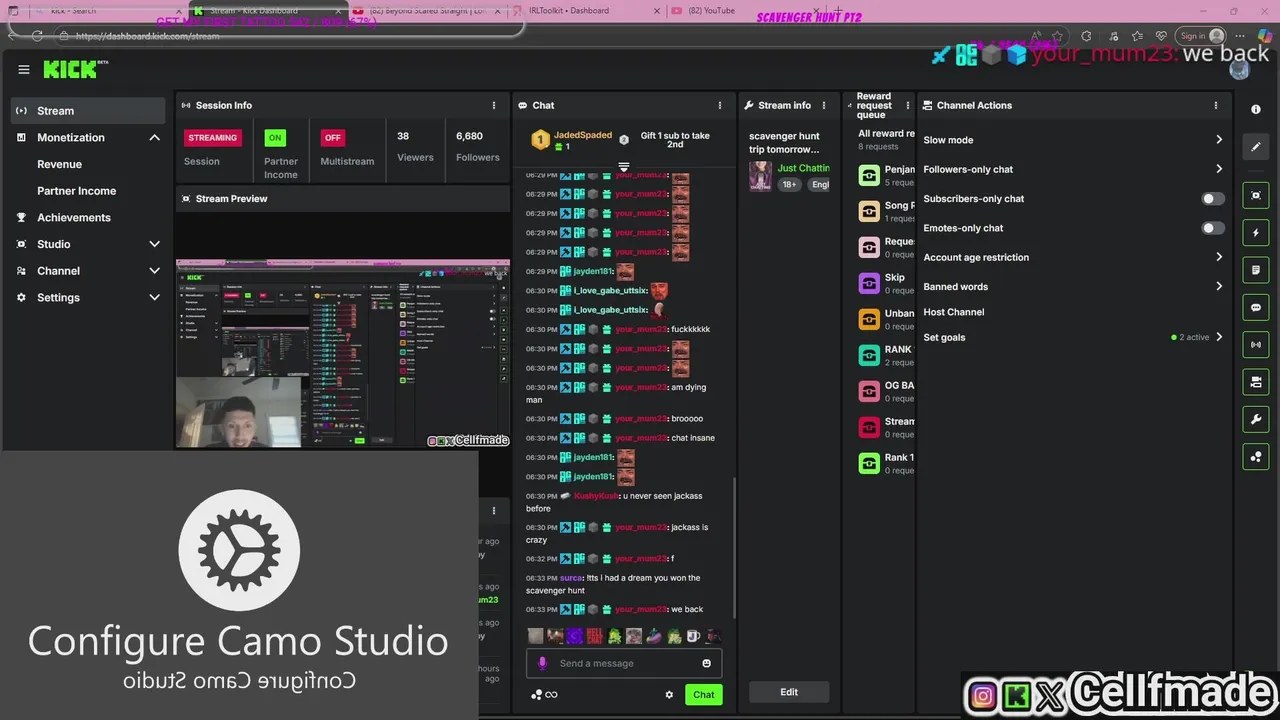Open Session Info panel options menu
The image size is (1280, 720).
point(493,105)
